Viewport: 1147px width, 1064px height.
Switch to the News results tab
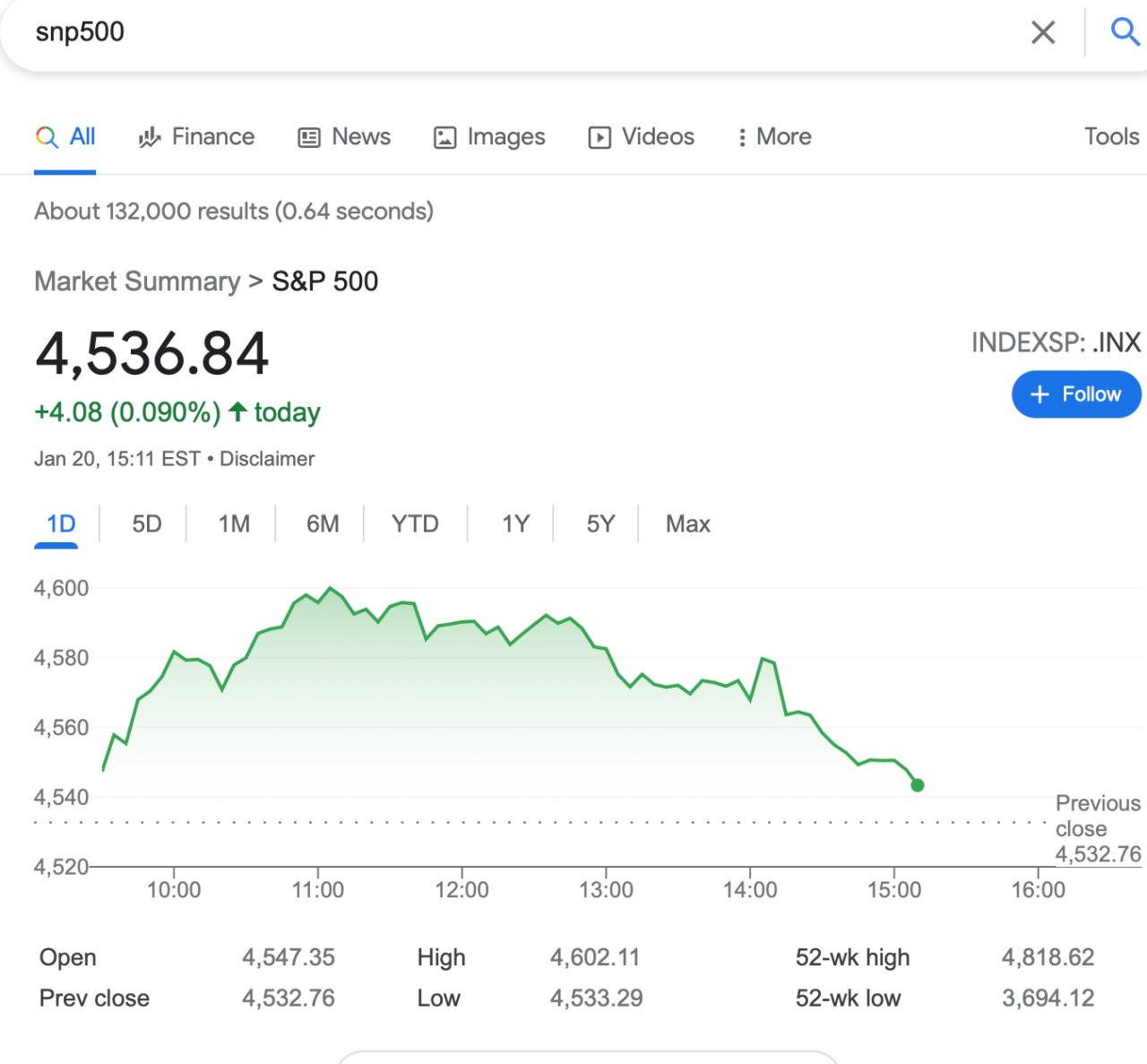[x=344, y=137]
